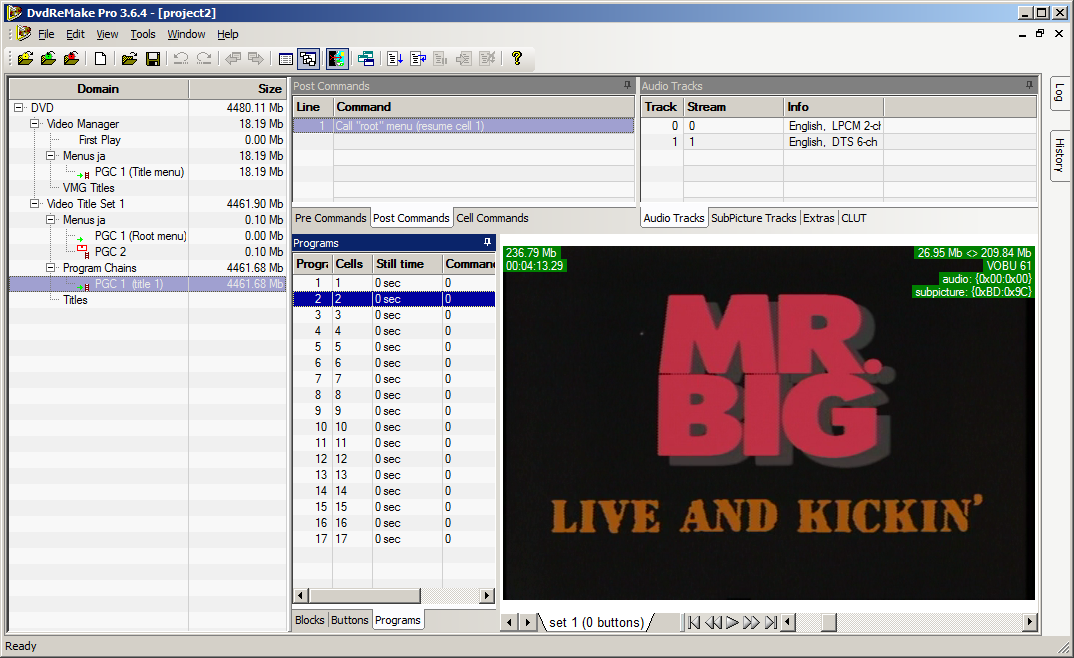Select VMG Titles tree item
The width and height of the screenshot is (1074, 658).
click(88, 188)
